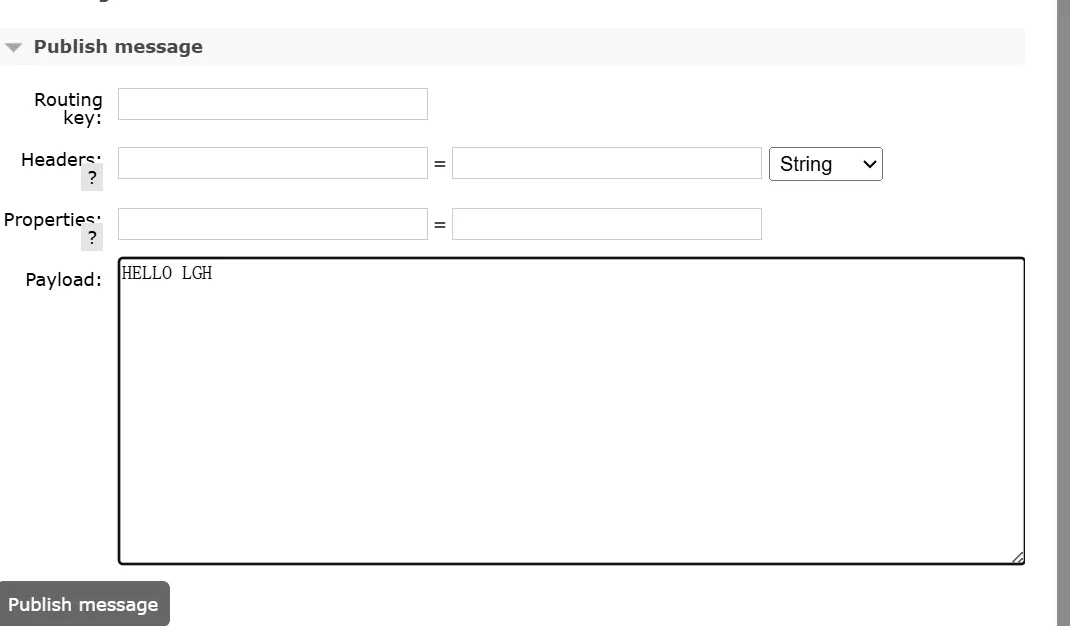
Task: Open the String header type dropdown
Action: pyautogui.click(x=825, y=164)
